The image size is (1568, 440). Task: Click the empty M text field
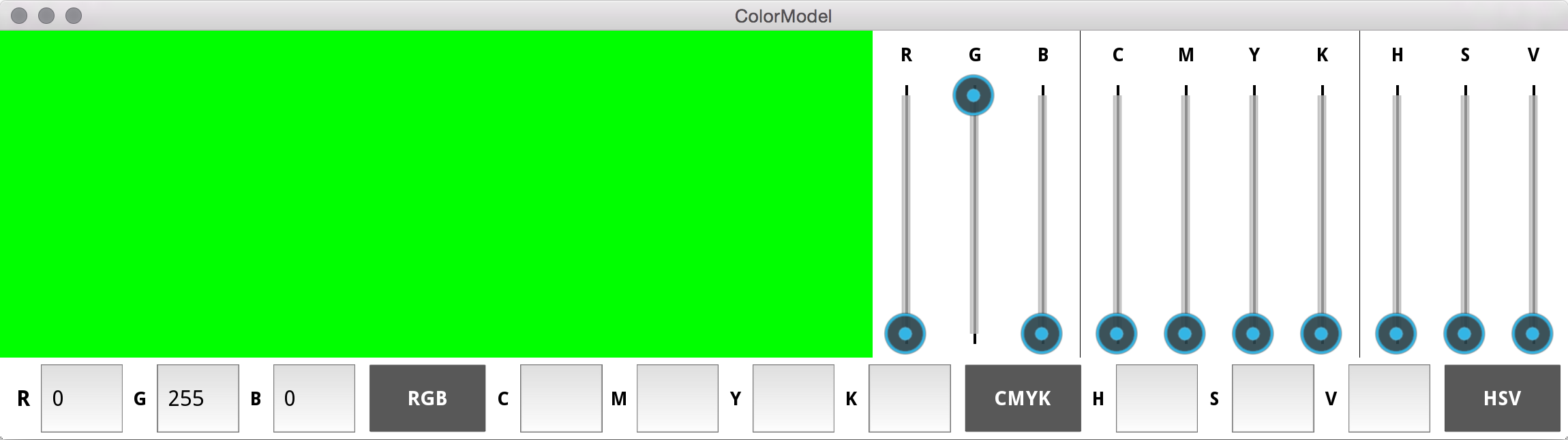coord(677,398)
